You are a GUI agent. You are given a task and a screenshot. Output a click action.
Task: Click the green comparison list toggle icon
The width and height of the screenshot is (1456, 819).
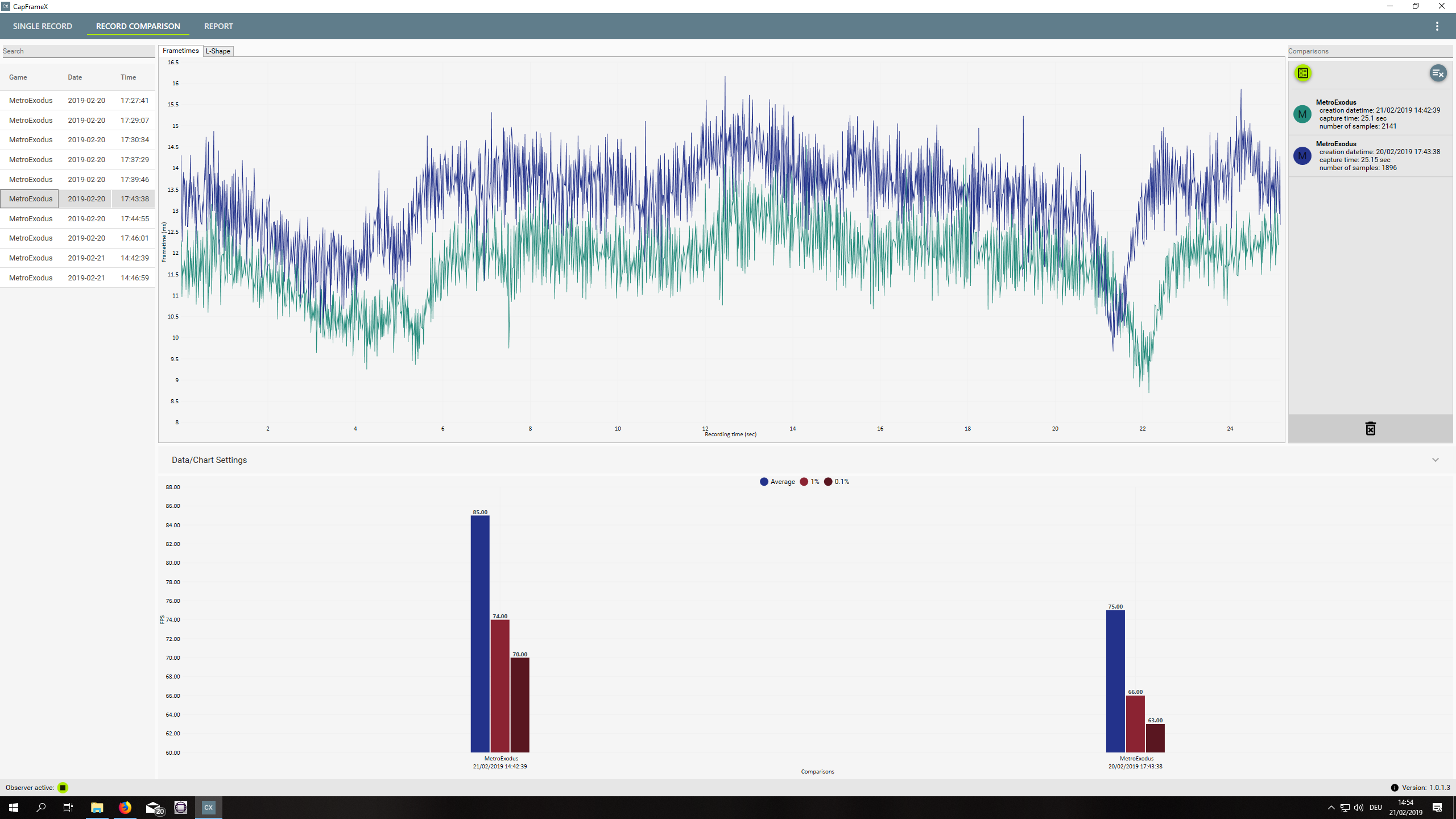tap(1302, 73)
